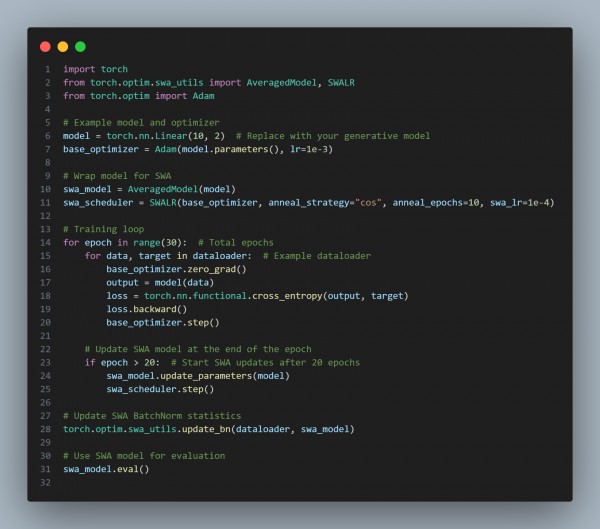This screenshot has height=529, width=600.
Task: Click line number 32 at the empty last line
Action: click(45, 482)
